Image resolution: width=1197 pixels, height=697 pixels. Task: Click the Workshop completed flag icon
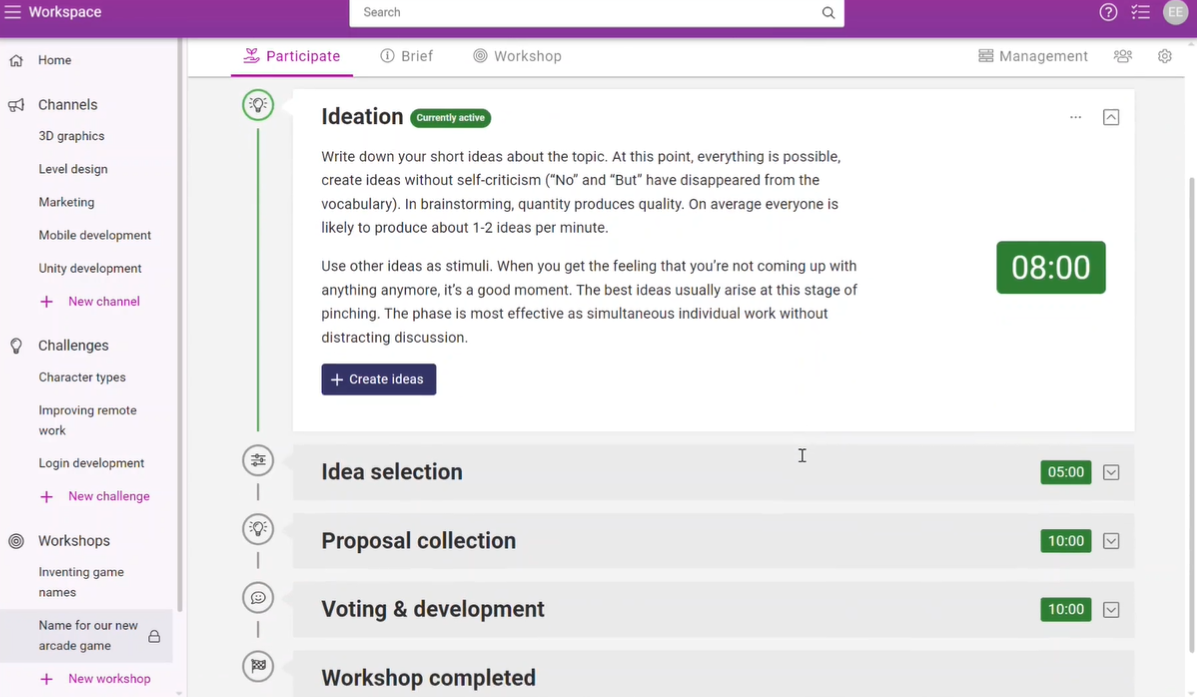258,666
